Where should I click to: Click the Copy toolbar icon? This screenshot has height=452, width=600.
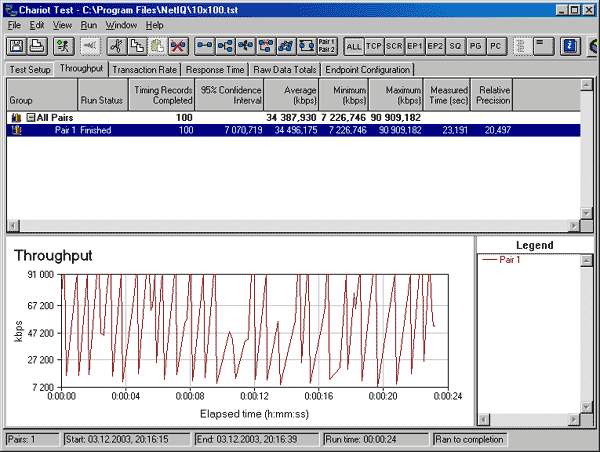tap(137, 46)
